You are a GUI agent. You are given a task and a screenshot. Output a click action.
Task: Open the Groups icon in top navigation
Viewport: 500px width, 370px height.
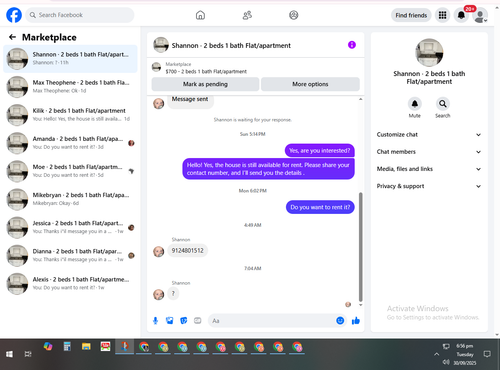pos(294,15)
